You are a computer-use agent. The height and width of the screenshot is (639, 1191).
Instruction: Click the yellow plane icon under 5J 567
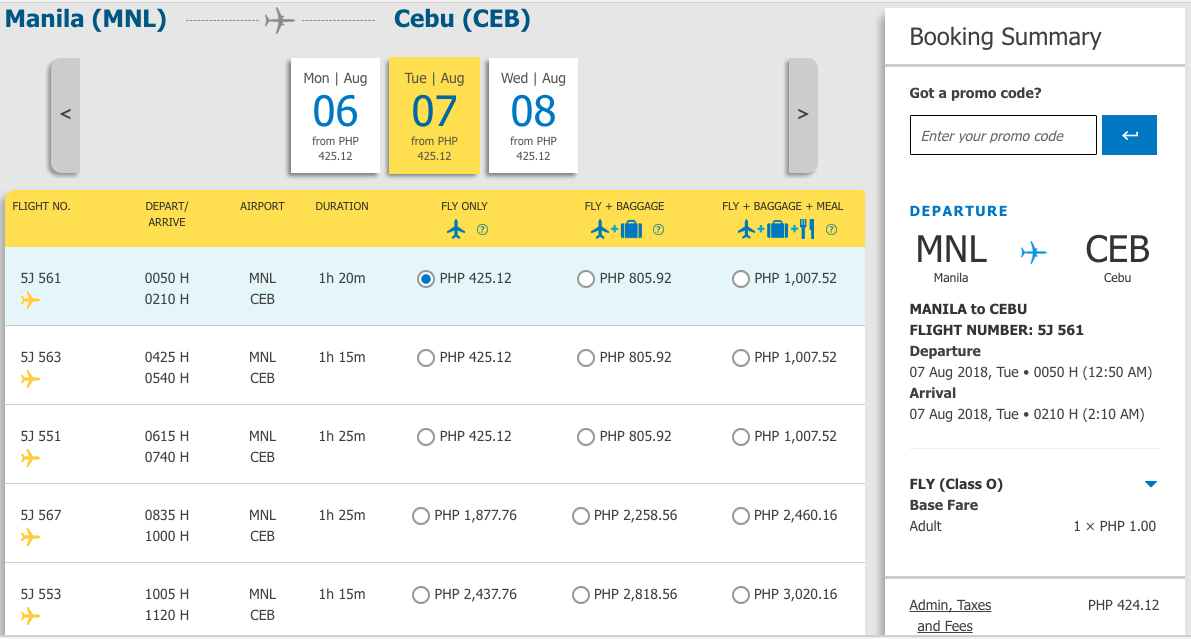click(30, 537)
